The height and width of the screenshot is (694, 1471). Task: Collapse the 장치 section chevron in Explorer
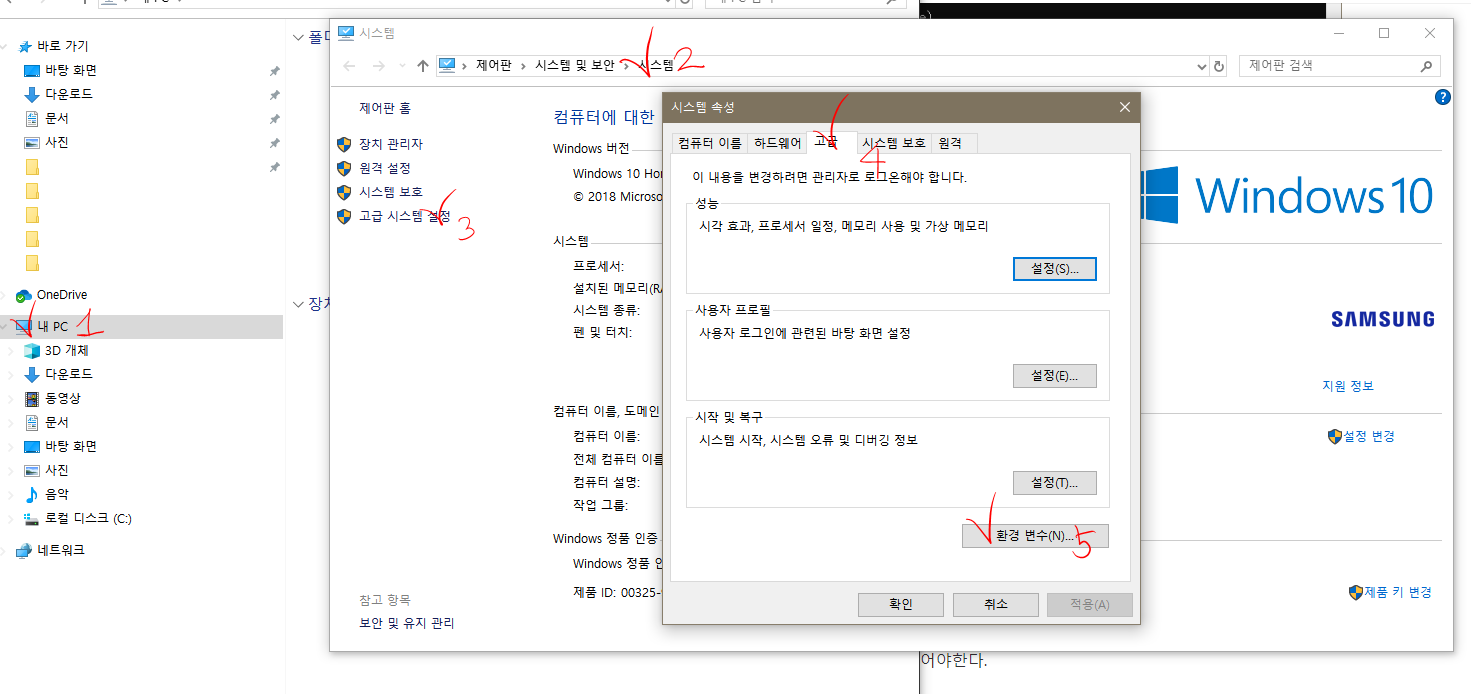298,303
